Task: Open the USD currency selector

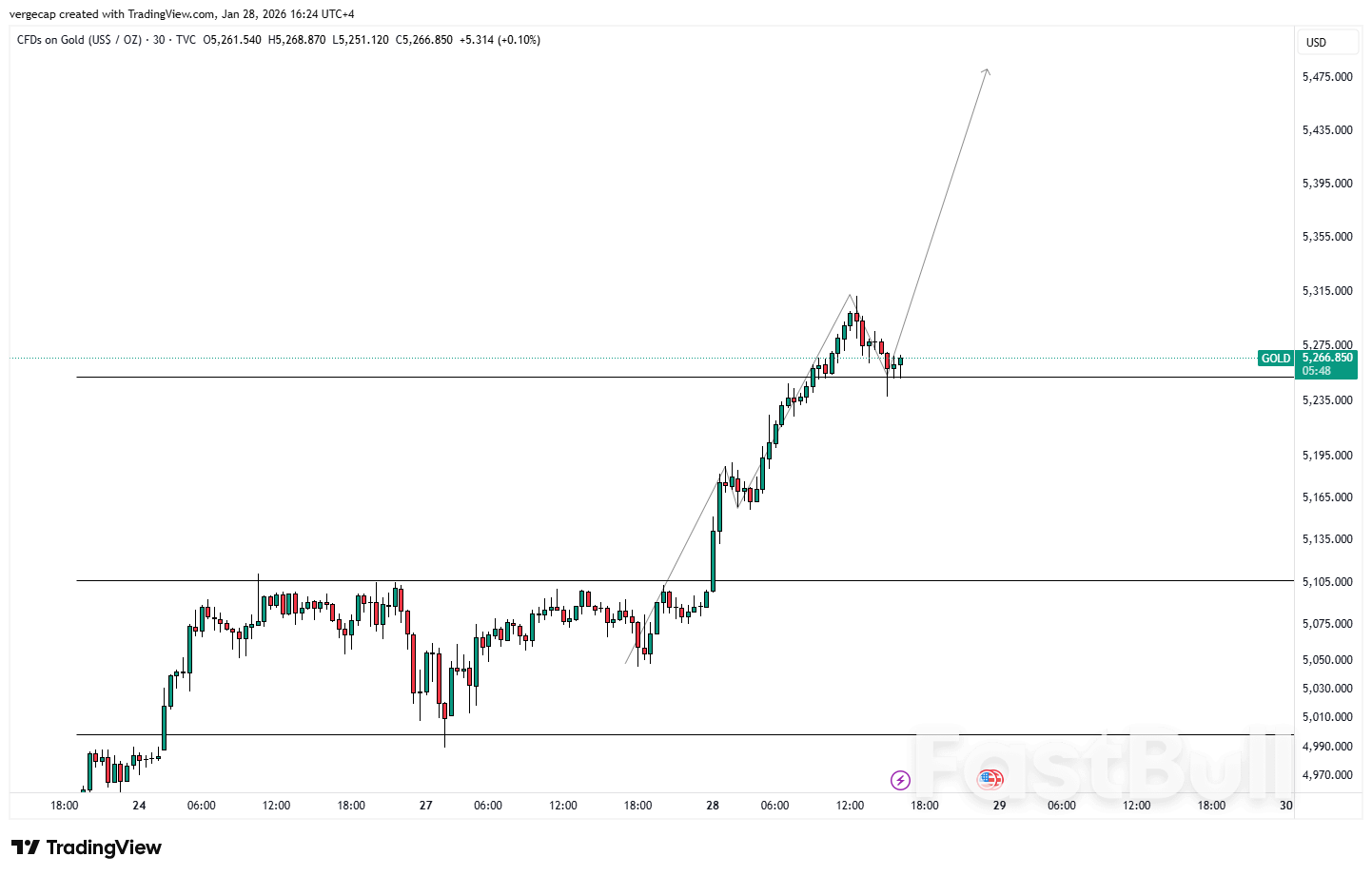Action: (1316, 42)
